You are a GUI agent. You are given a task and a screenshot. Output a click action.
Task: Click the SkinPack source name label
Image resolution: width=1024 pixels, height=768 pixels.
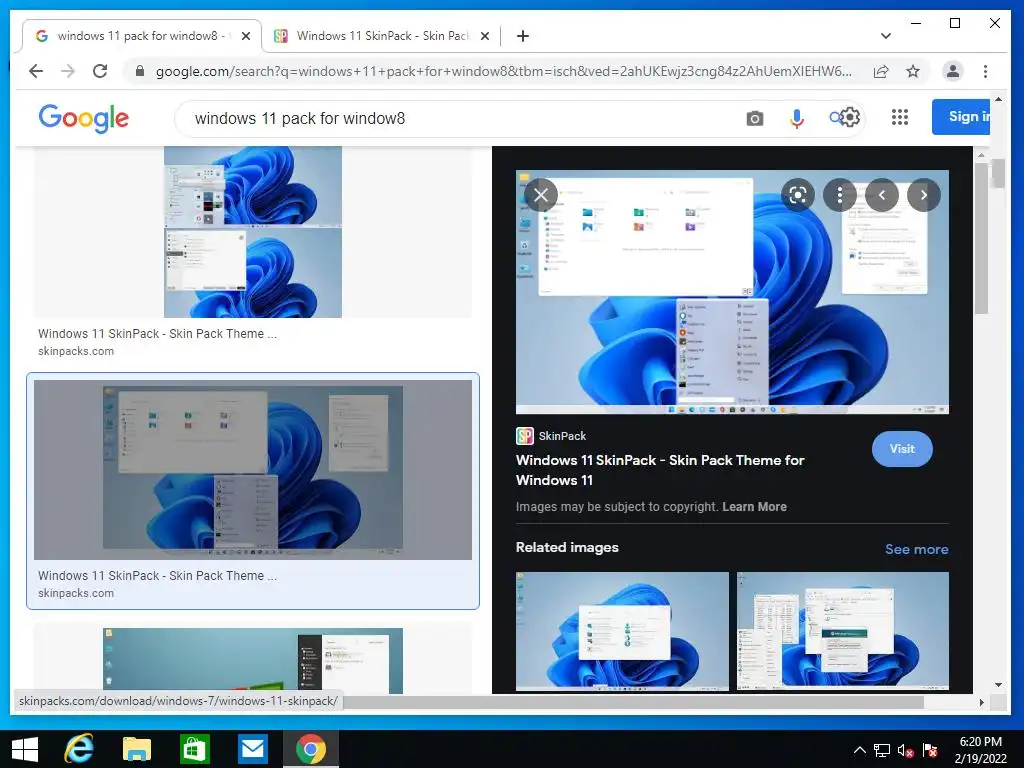tap(562, 436)
